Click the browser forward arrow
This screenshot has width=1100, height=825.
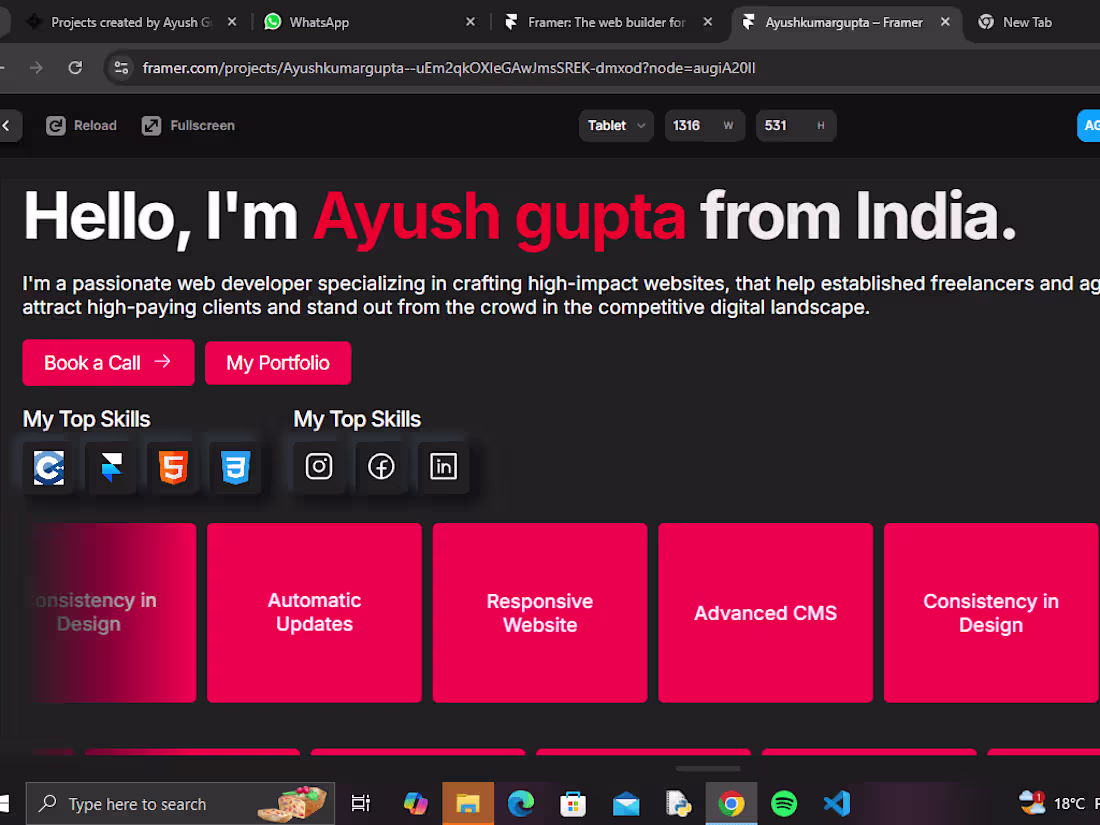36,67
